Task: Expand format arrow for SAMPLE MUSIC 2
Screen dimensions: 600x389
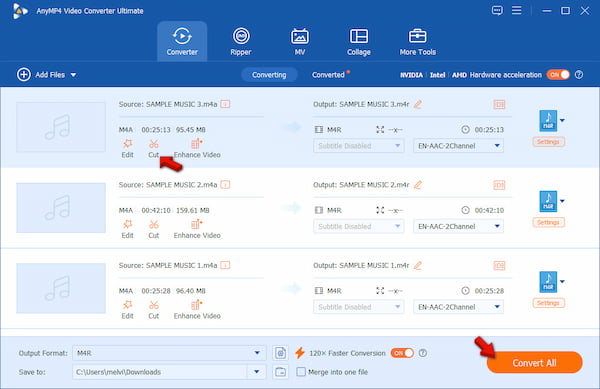Action: pyautogui.click(x=562, y=201)
